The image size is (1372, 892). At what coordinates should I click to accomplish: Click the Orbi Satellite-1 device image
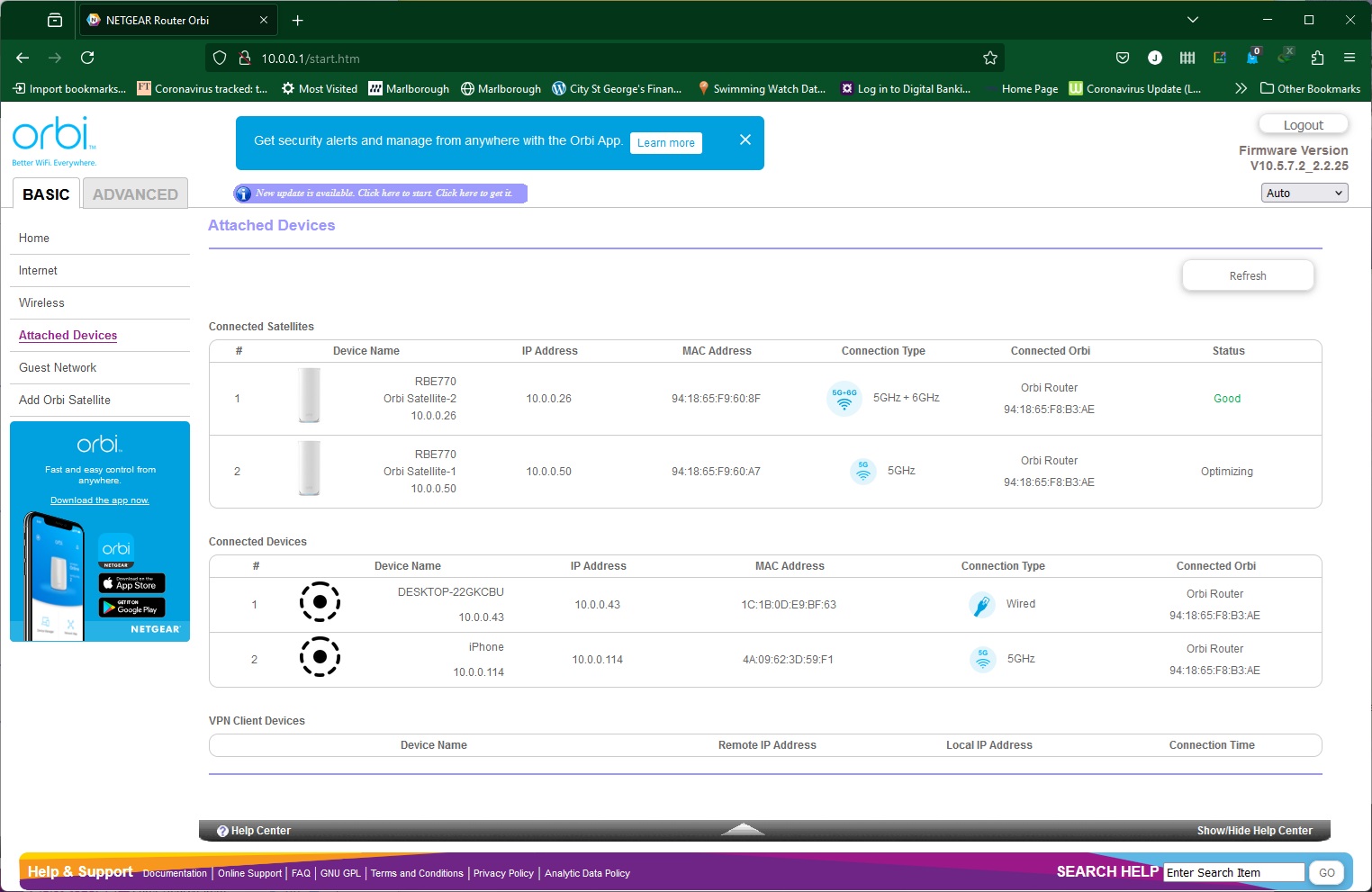tap(310, 468)
